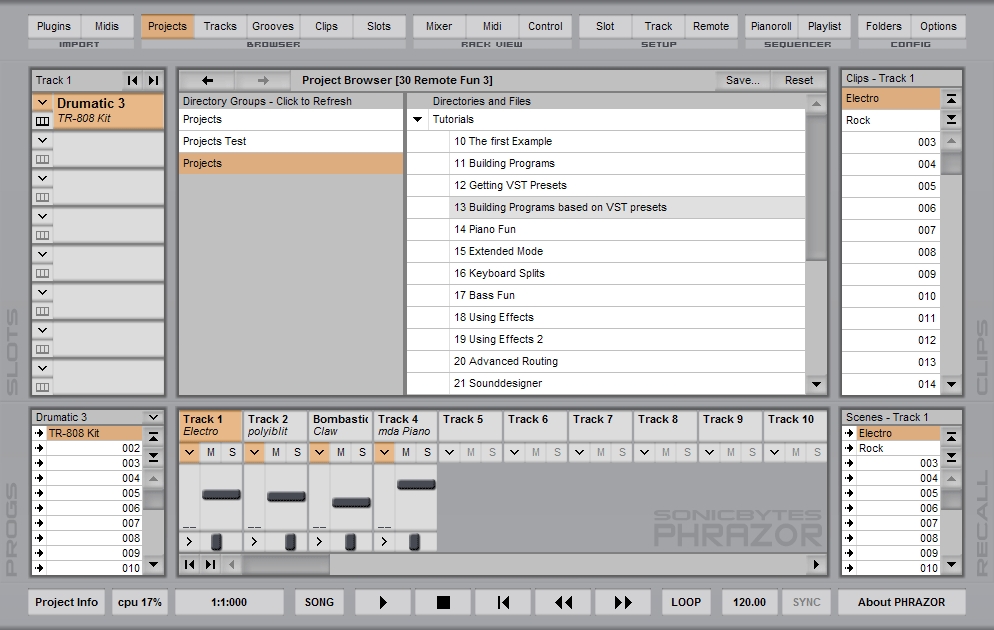Screen dimensions: 994x630
Task: Click the 120.00 tempo field
Action: [x=749, y=602]
